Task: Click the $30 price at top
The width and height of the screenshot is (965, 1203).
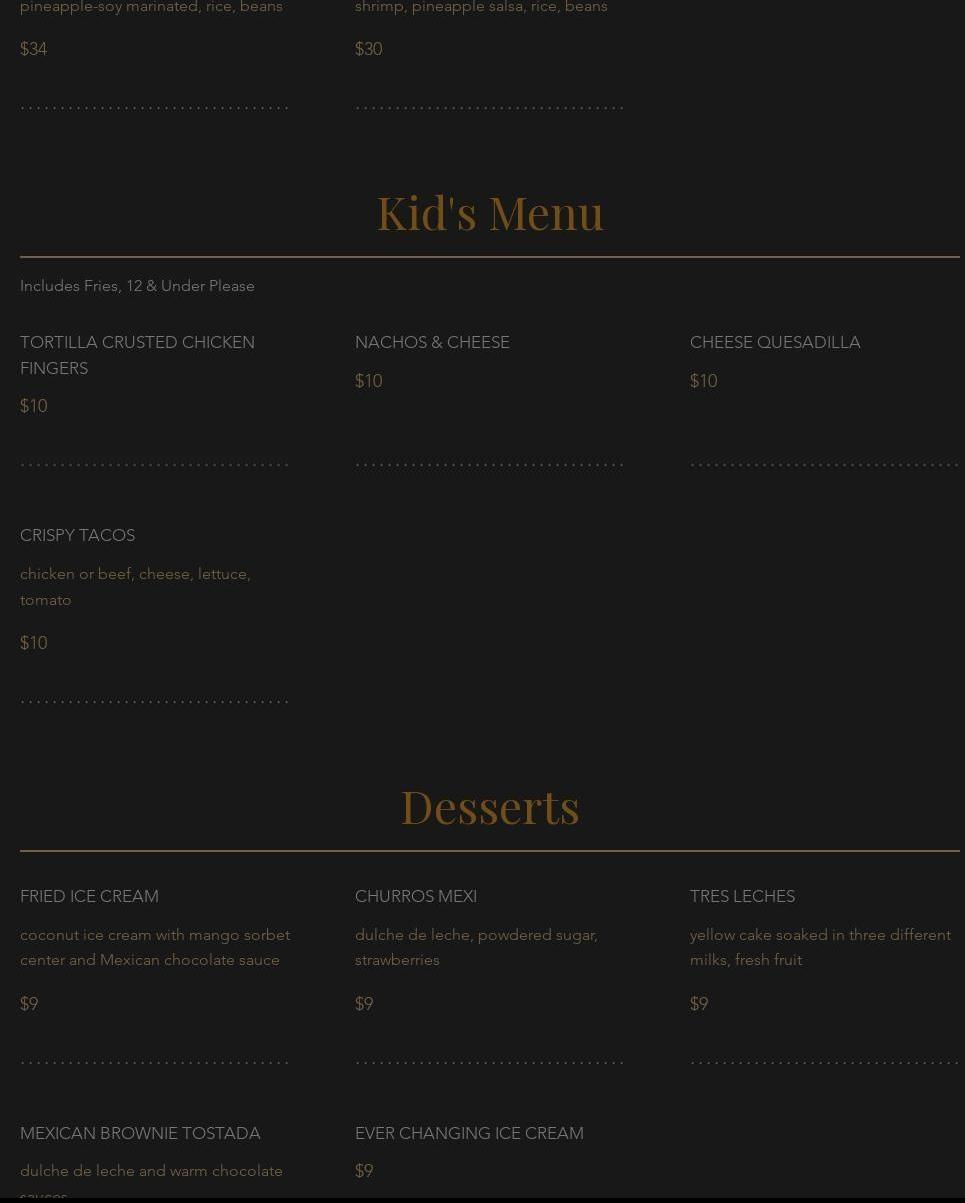Action: tap(368, 49)
